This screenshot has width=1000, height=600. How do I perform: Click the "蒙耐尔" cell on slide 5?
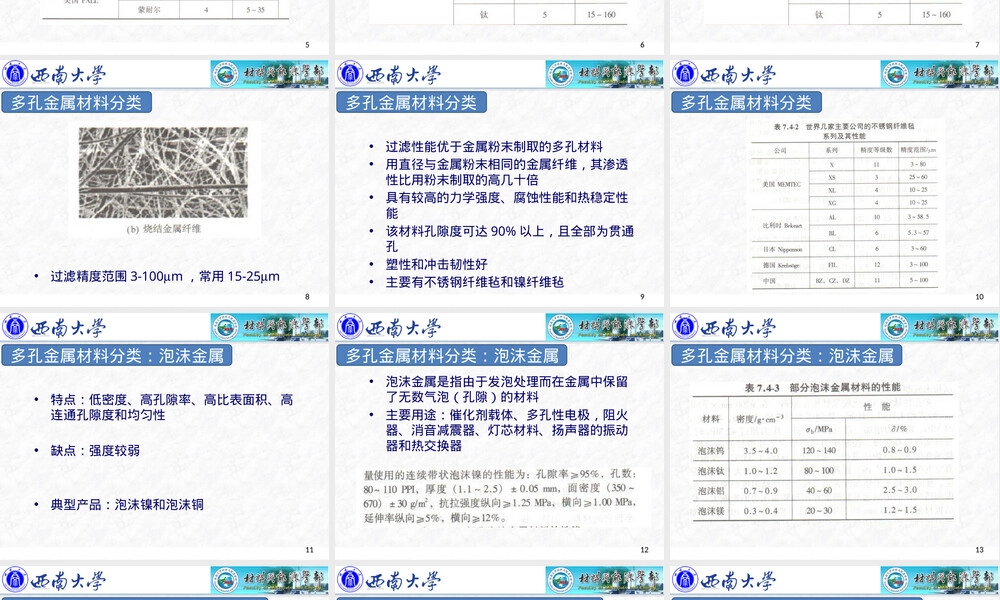tap(149, 10)
